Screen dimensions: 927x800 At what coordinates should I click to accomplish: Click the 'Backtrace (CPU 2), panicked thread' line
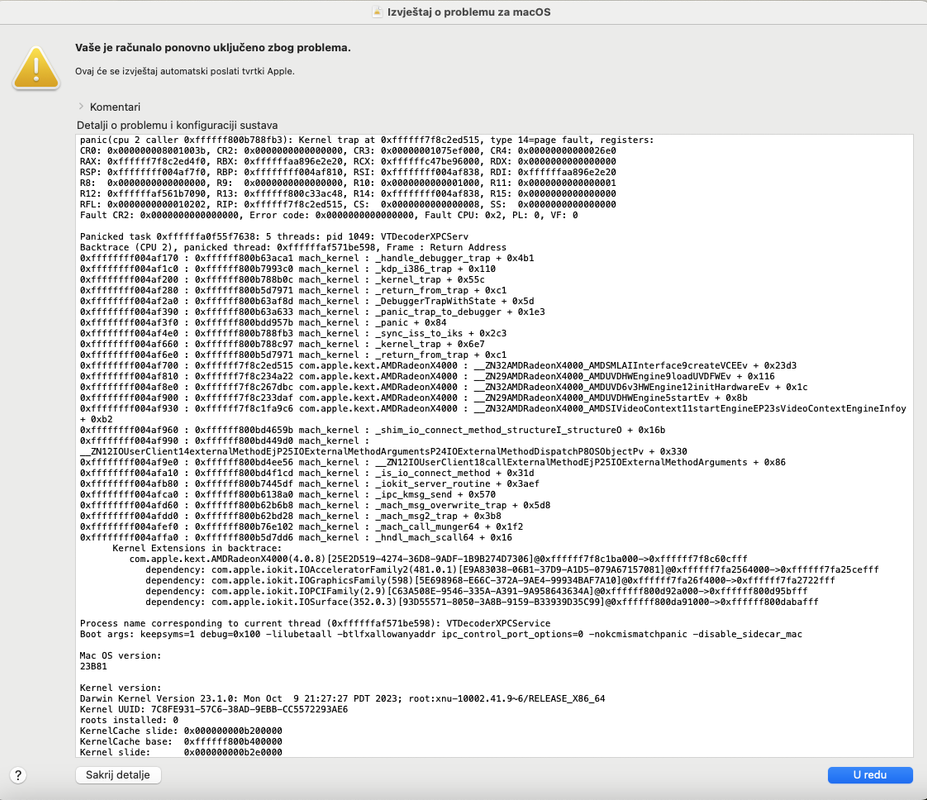pos(293,247)
